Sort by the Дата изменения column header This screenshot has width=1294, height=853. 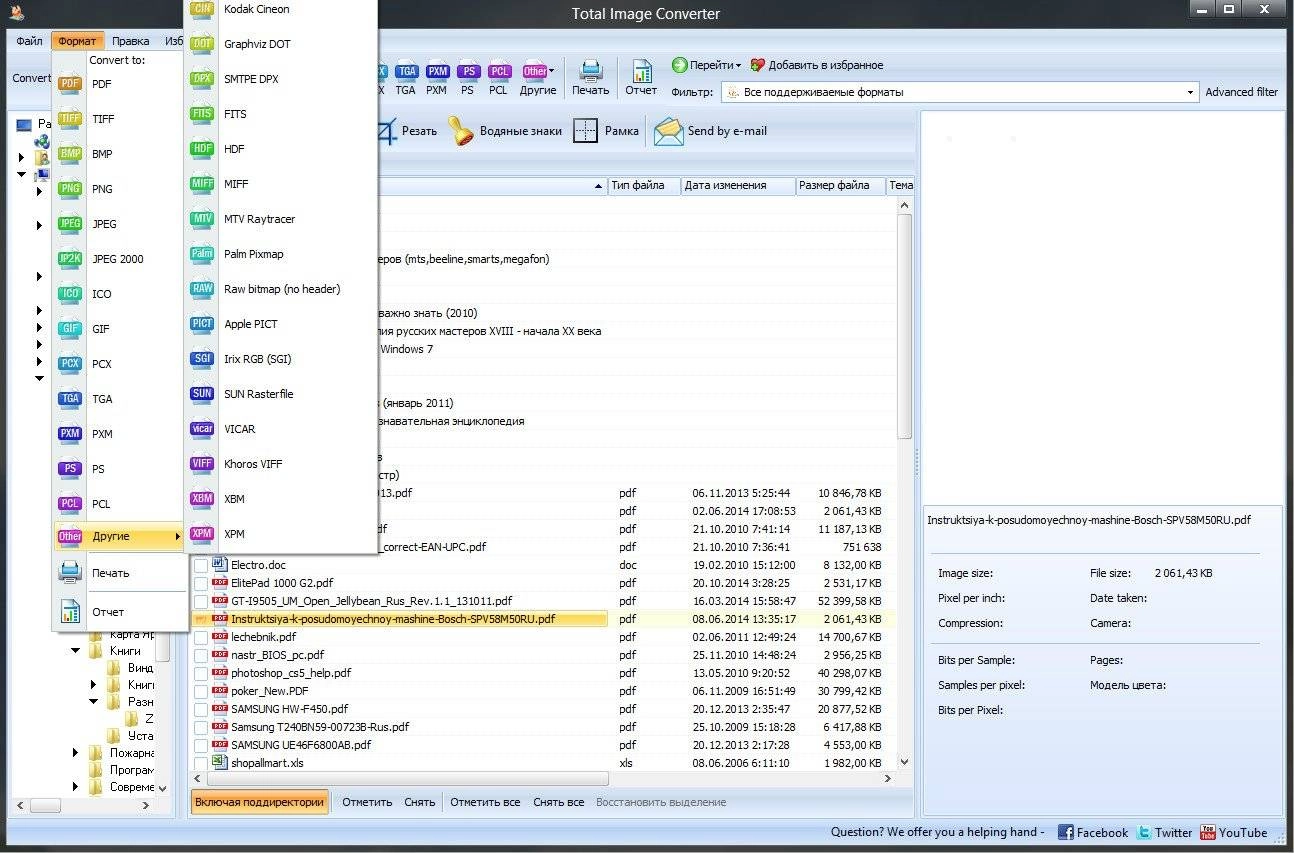(x=738, y=185)
